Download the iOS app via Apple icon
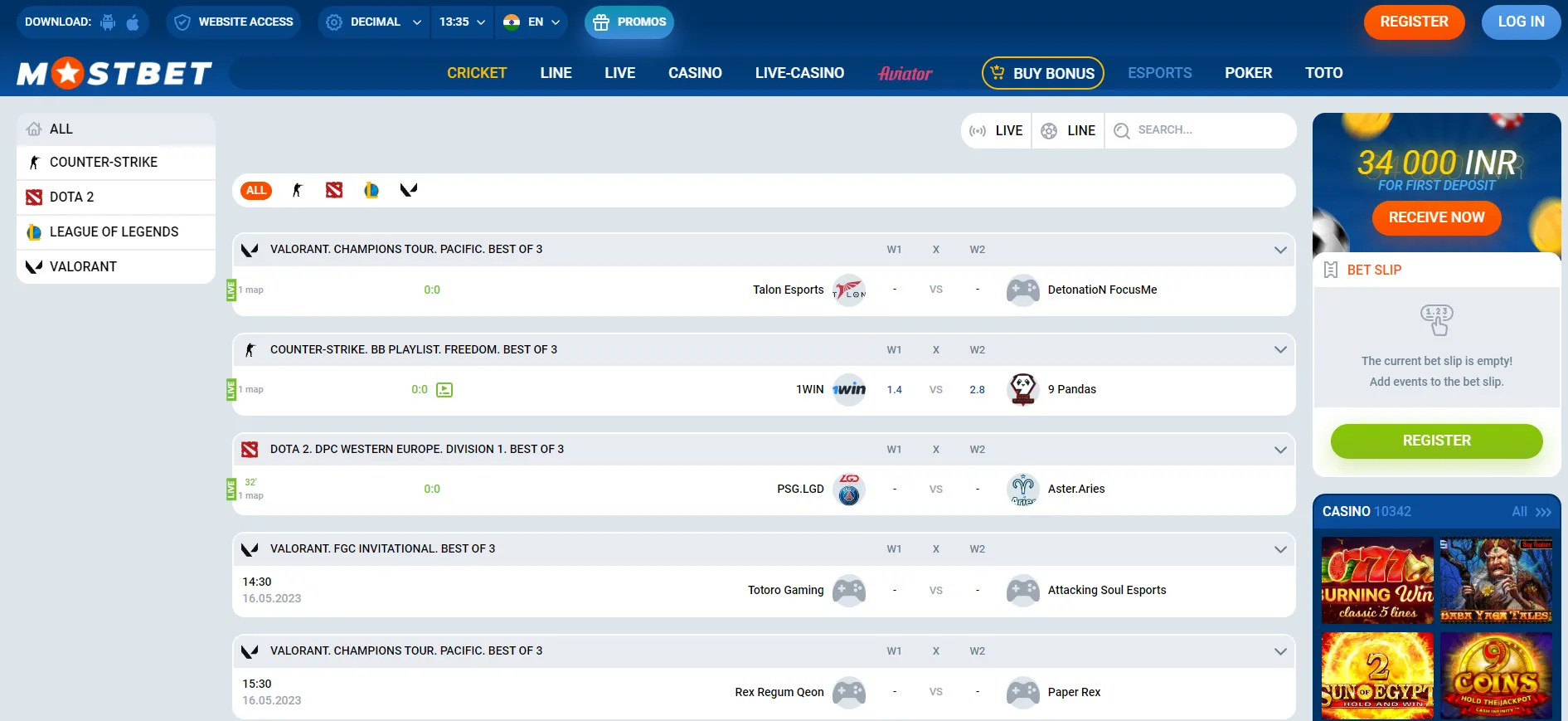The image size is (1568, 721). [133, 22]
